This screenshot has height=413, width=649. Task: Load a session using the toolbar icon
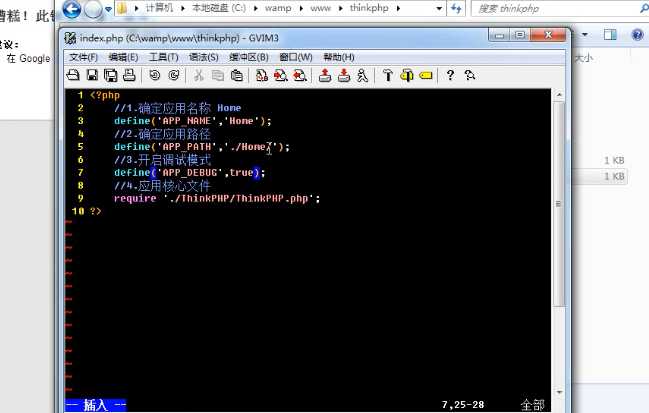pos(325,75)
